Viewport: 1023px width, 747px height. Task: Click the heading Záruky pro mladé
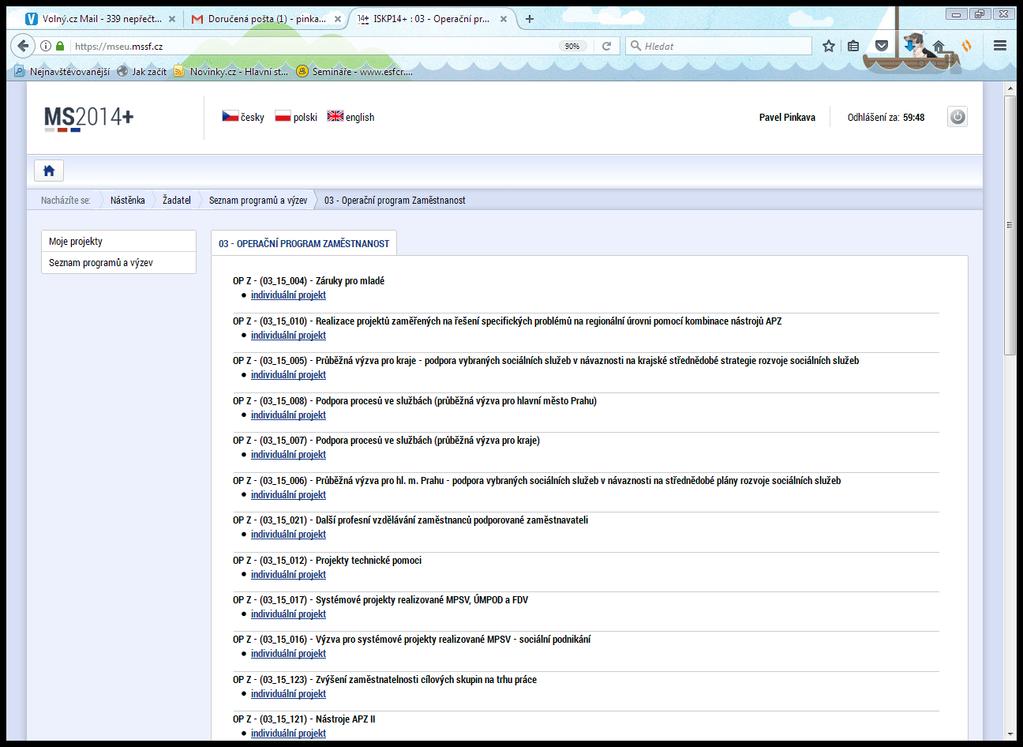coord(350,281)
